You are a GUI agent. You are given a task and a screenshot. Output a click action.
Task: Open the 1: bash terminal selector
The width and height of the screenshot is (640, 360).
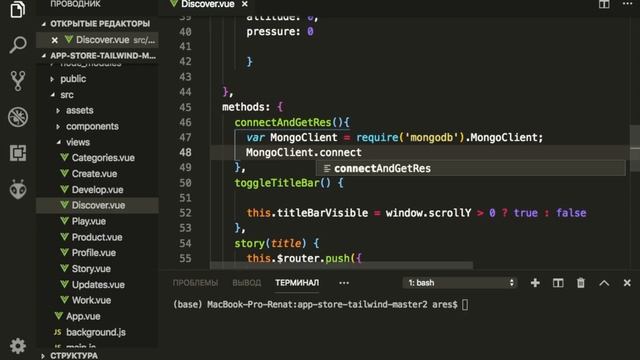click(460, 282)
